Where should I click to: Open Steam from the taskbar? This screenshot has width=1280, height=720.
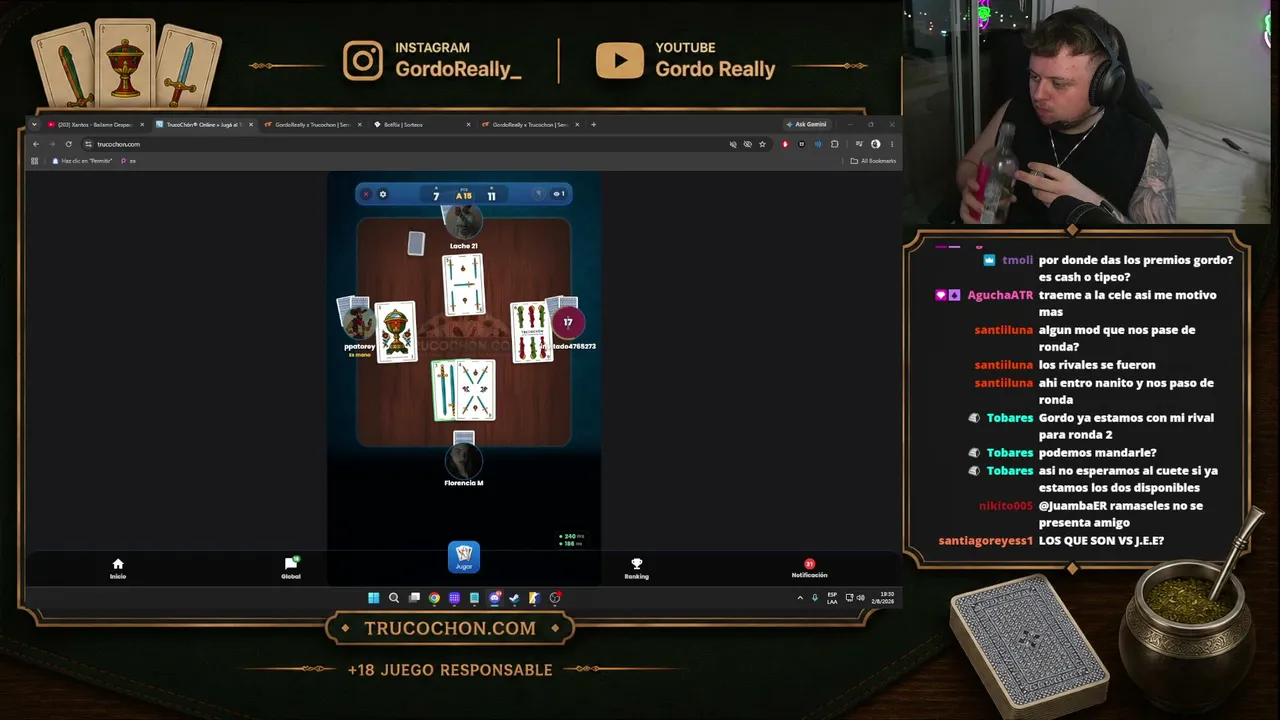click(514, 598)
